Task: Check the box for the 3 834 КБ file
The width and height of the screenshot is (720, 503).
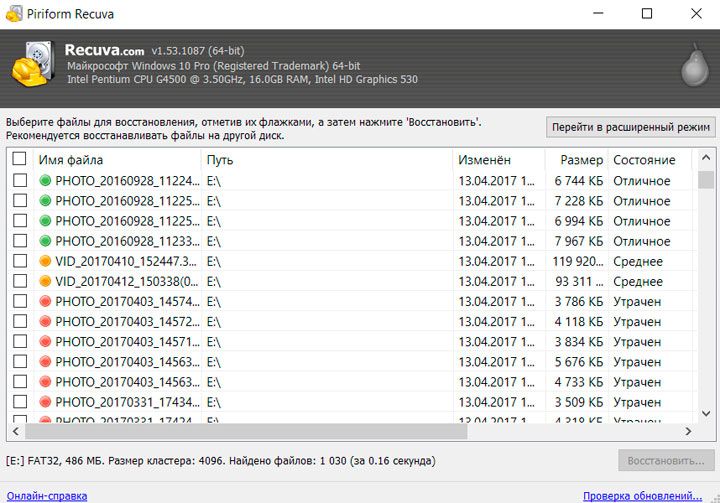Action: [x=20, y=341]
